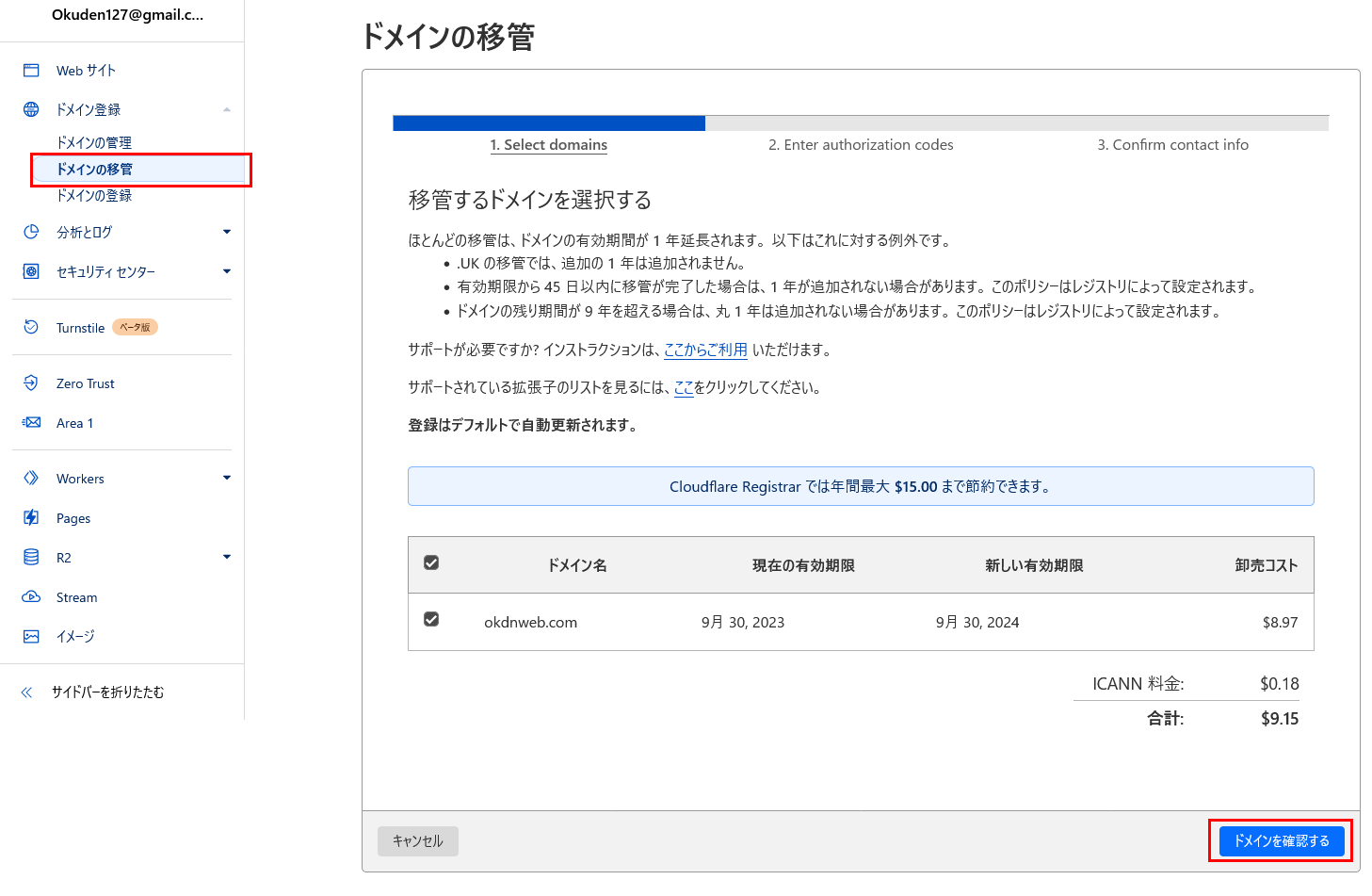1372x896 pixels.
Task: Open the ここからご利用 instructions link
Action: (x=705, y=350)
